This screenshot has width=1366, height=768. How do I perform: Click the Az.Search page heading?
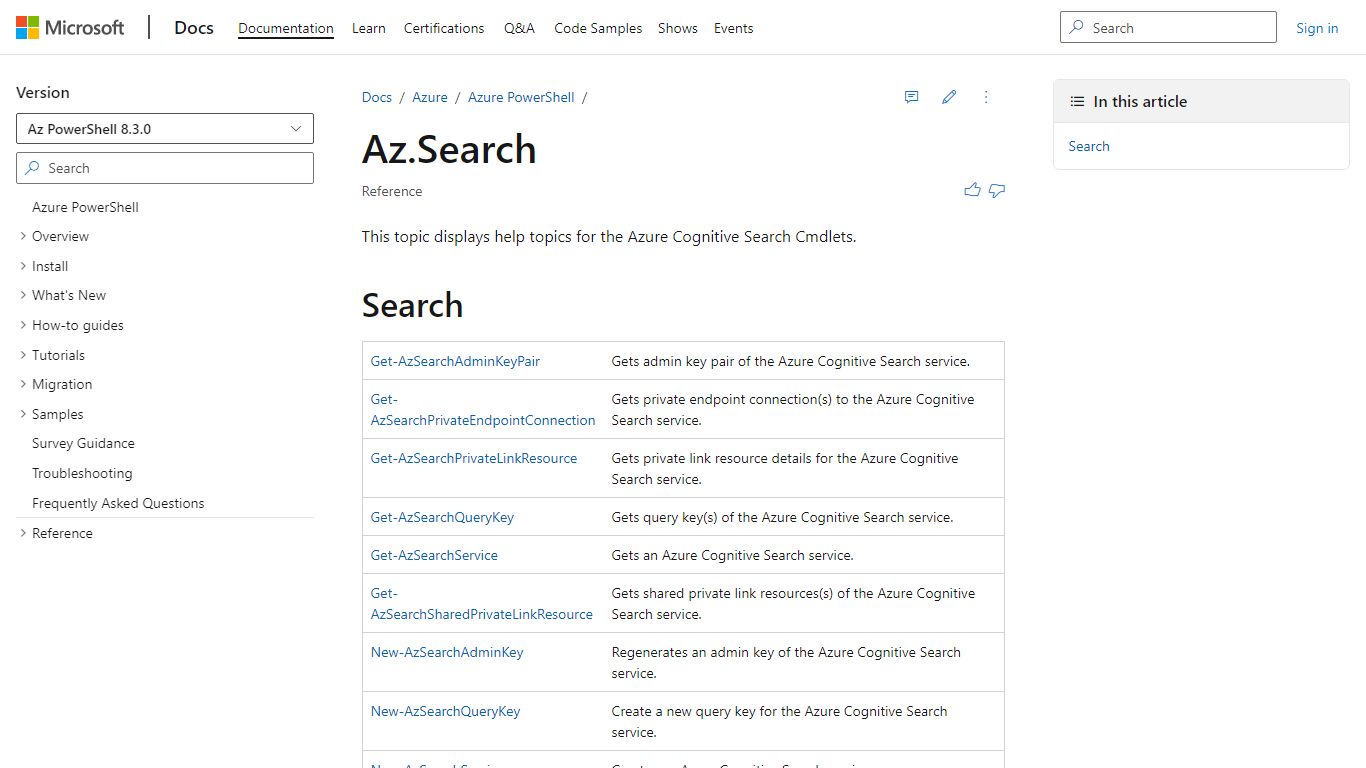pyautogui.click(x=449, y=149)
